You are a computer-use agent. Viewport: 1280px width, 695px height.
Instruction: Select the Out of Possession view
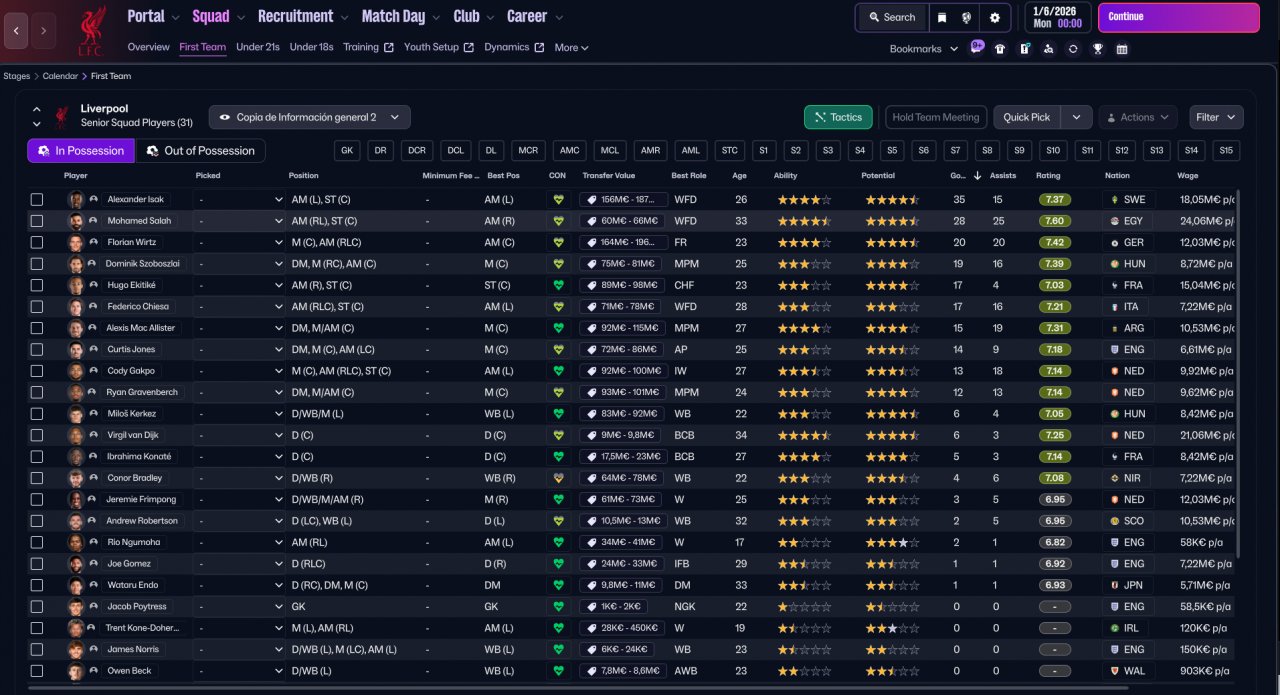200,150
